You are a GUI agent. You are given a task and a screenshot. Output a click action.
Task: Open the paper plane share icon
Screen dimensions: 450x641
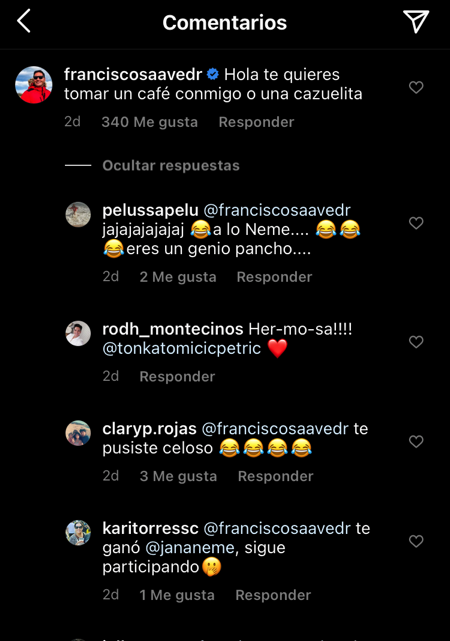point(416,21)
